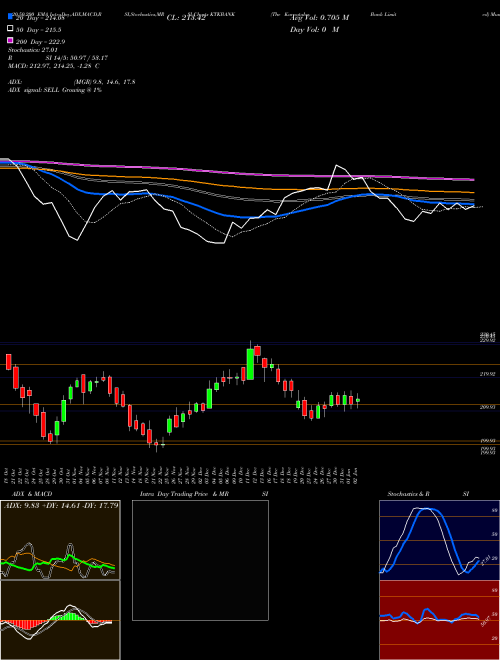500x660 pixels.
Task: Click the 219.92 price axis label
Action: coord(488,374)
